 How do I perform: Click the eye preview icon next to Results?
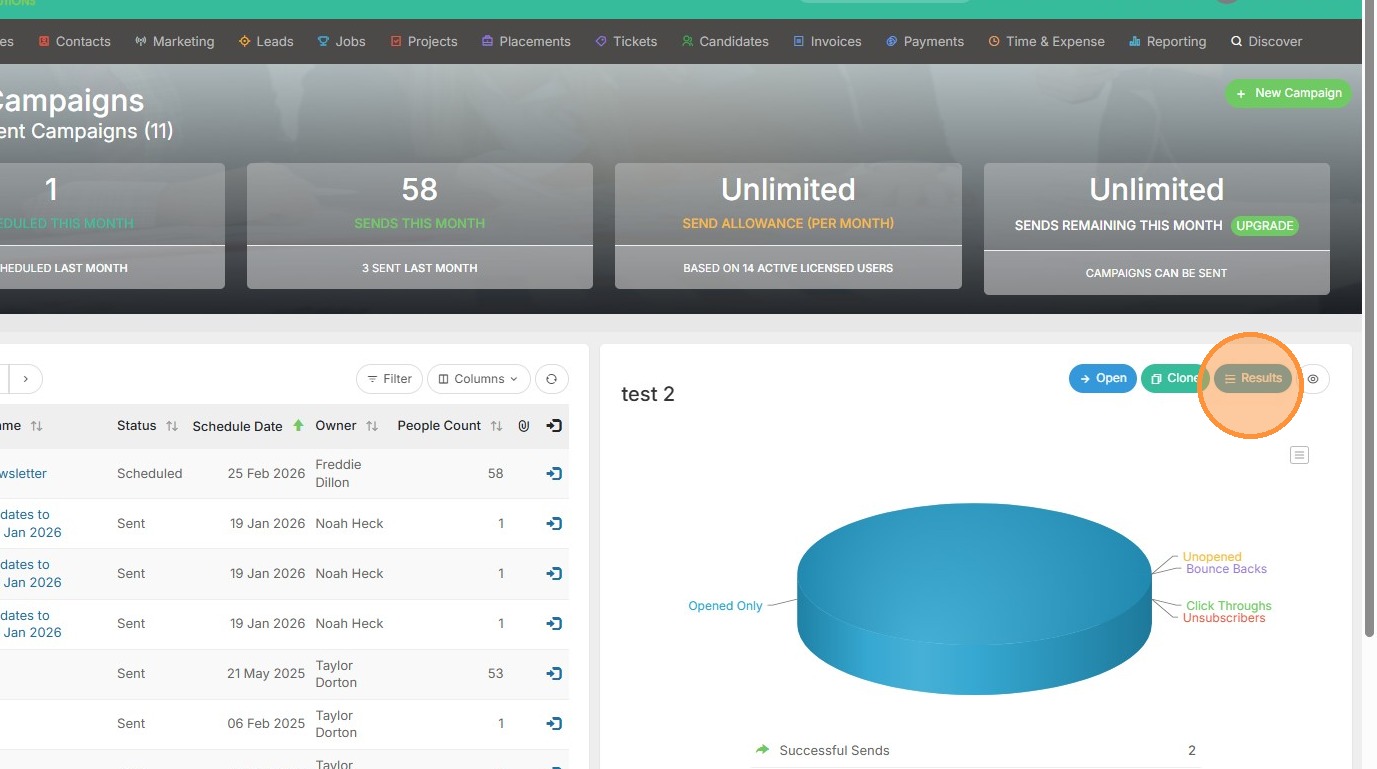(1313, 379)
